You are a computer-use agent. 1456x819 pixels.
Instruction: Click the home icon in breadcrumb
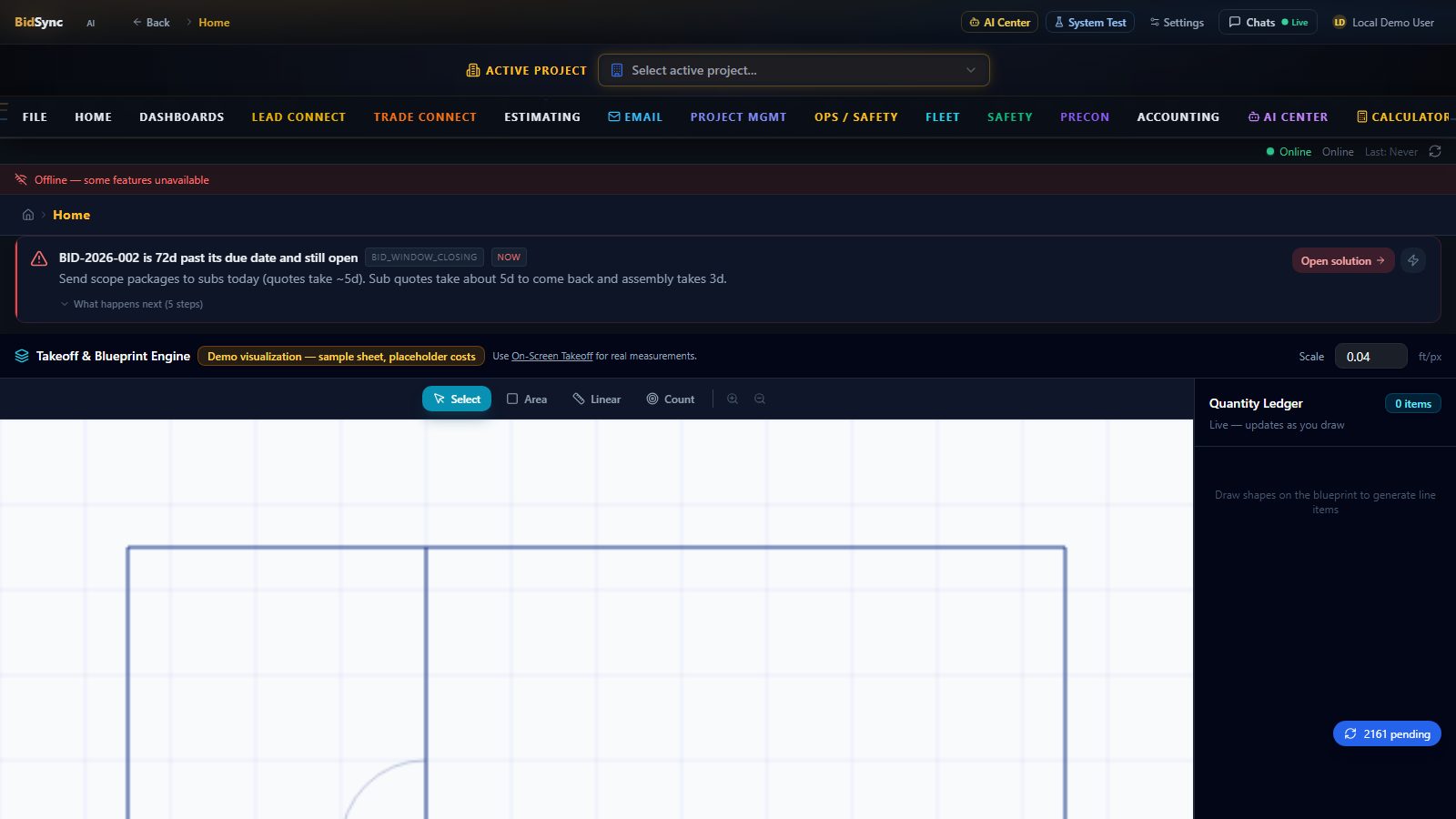click(x=28, y=215)
